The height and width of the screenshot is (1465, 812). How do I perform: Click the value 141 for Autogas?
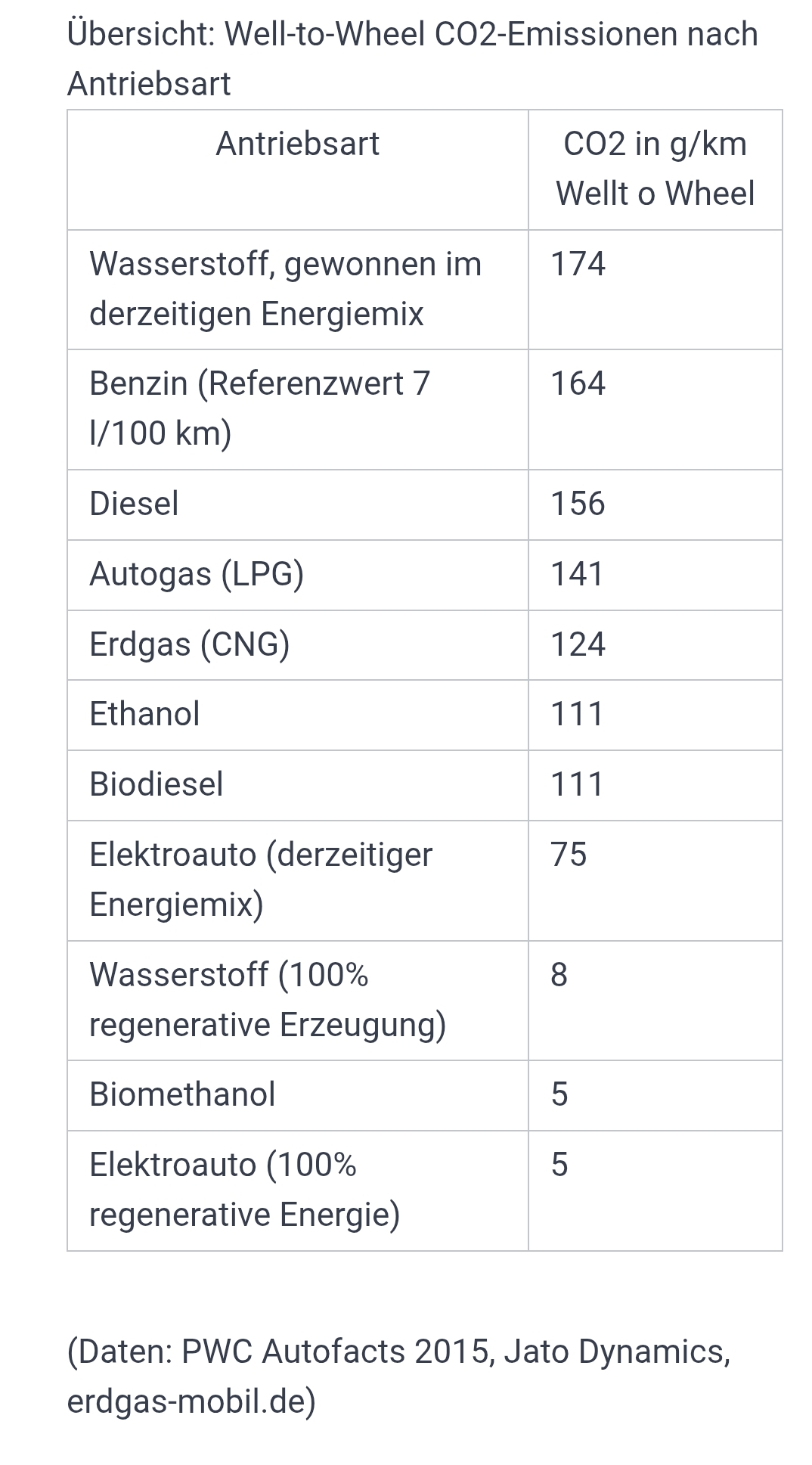tap(577, 574)
